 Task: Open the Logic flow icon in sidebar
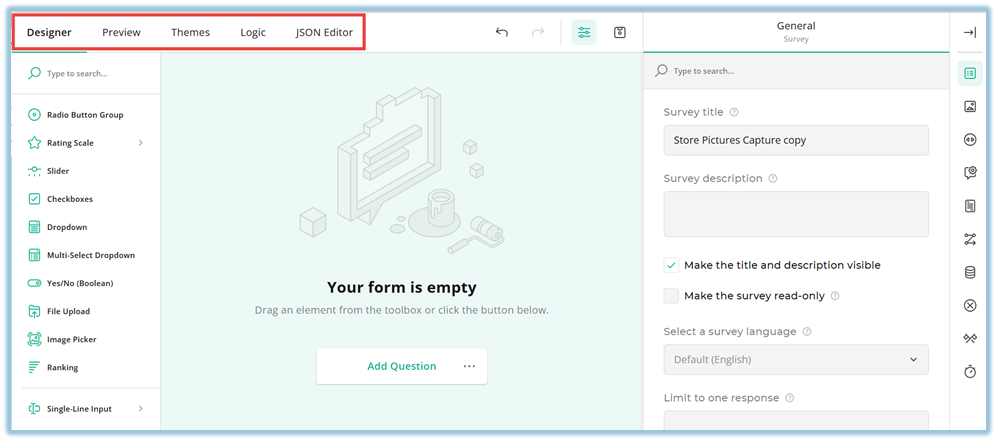pos(969,239)
